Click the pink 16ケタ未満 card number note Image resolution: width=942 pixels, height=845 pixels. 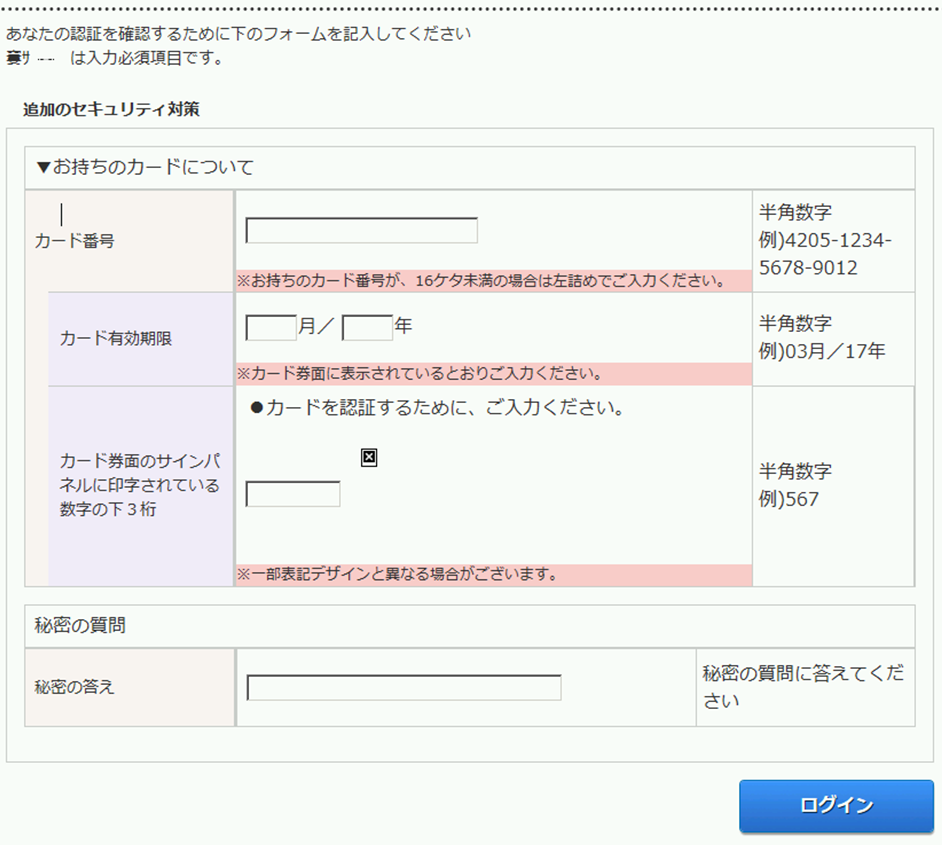click(x=481, y=281)
